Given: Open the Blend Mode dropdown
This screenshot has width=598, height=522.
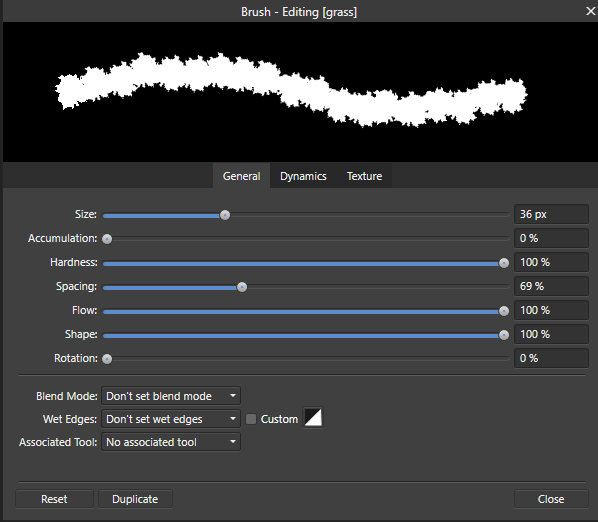Looking at the screenshot, I should click(171, 396).
